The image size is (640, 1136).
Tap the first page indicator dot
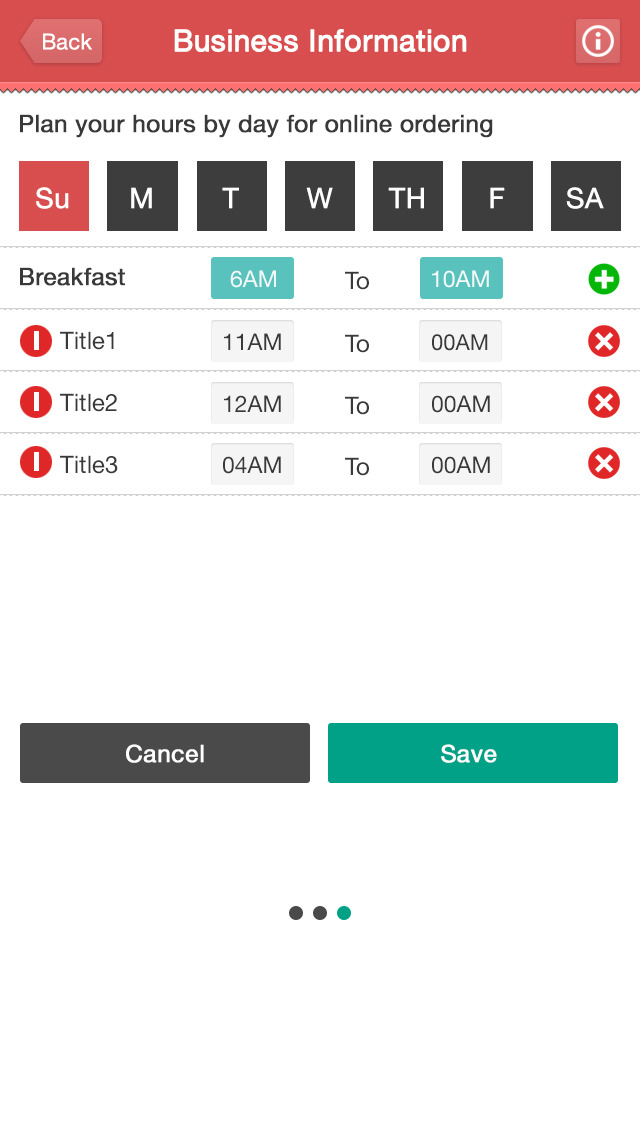296,913
